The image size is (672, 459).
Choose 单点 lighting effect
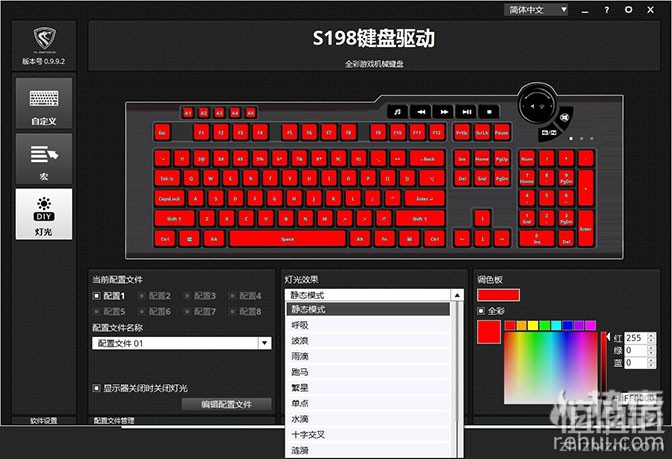[x=368, y=403]
